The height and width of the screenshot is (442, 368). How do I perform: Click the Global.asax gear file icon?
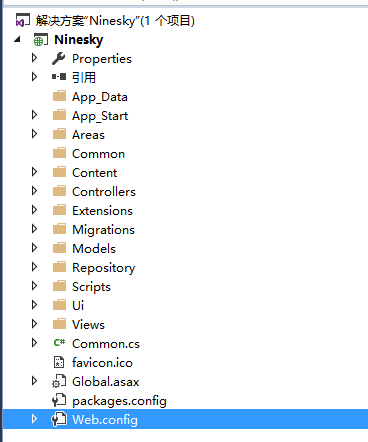[59, 381]
